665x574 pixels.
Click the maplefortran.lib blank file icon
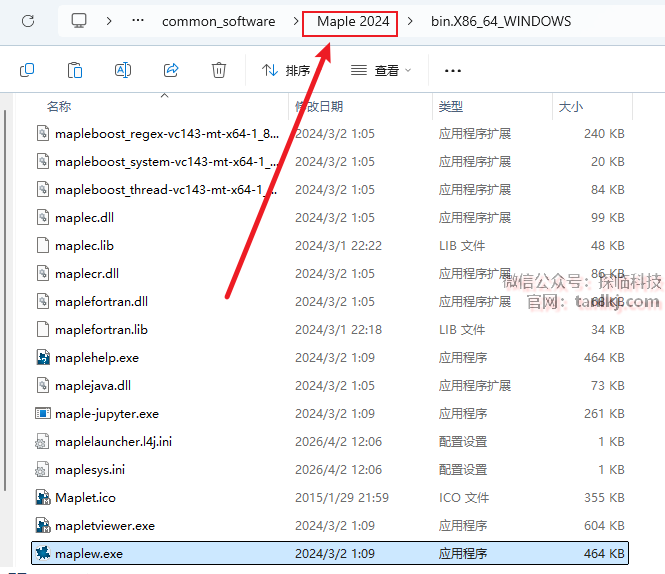(43, 330)
